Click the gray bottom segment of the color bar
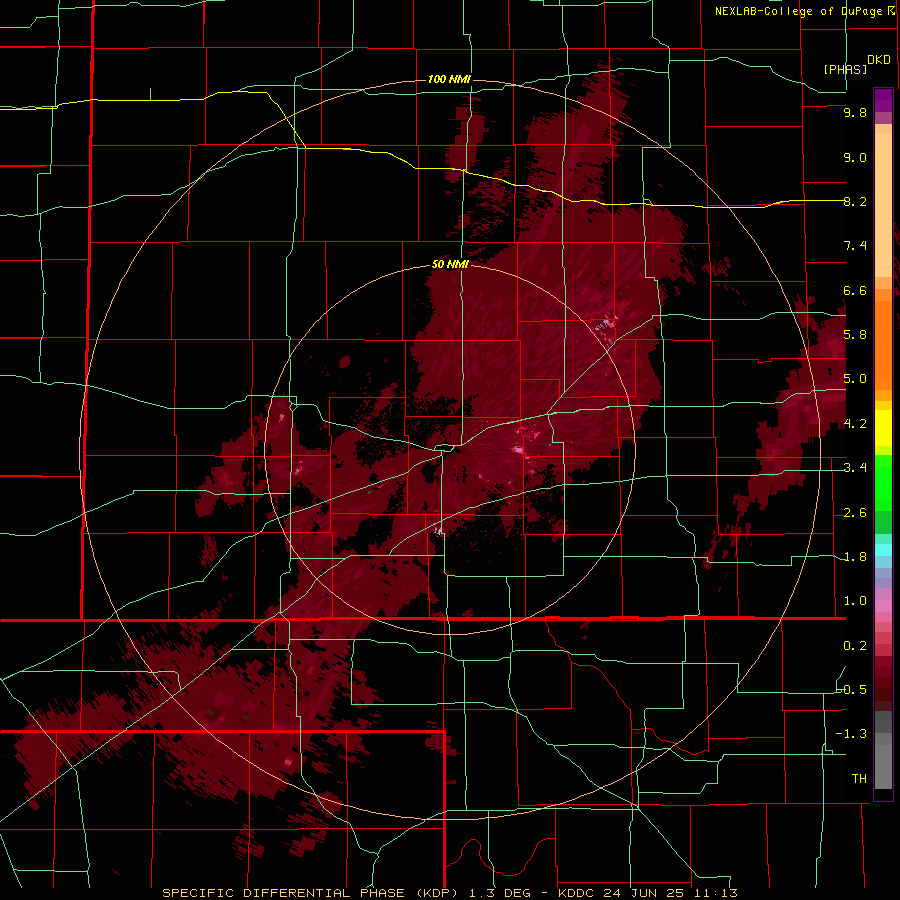This screenshot has height=900, width=900. click(x=883, y=761)
